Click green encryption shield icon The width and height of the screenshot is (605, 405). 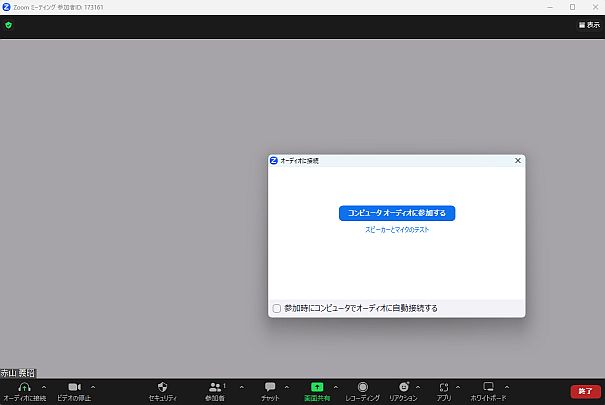(8, 25)
